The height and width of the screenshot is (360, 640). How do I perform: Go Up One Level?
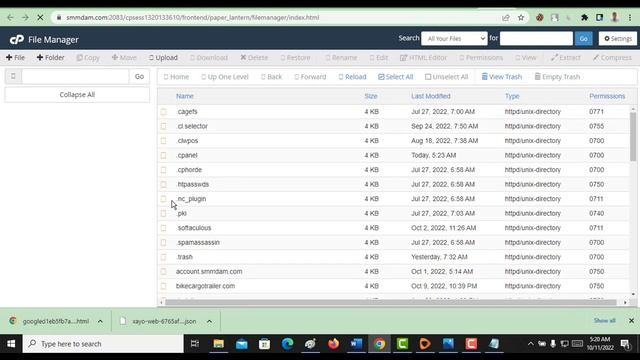225,77
